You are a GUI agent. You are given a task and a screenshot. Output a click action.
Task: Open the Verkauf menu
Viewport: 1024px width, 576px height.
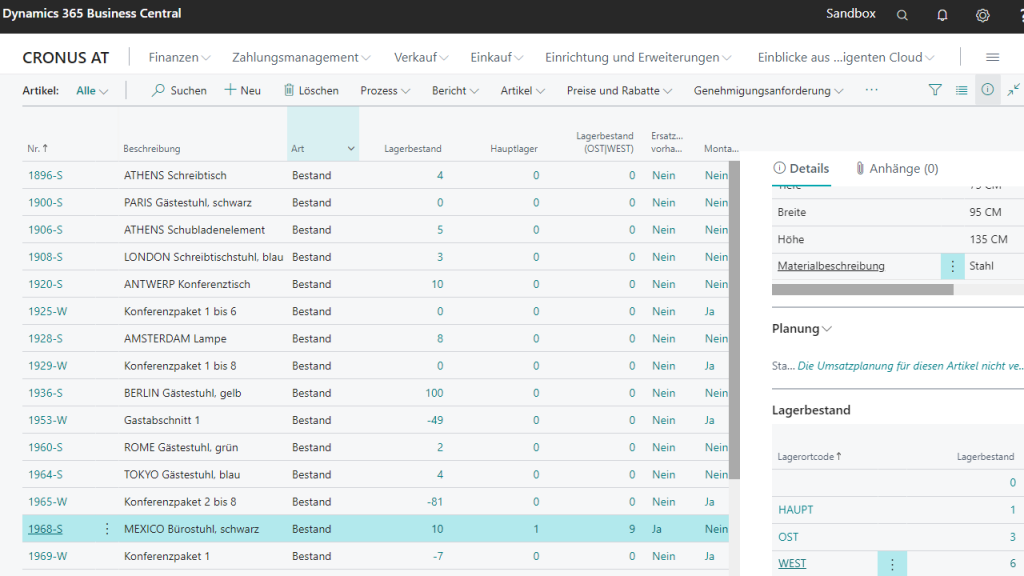click(421, 57)
